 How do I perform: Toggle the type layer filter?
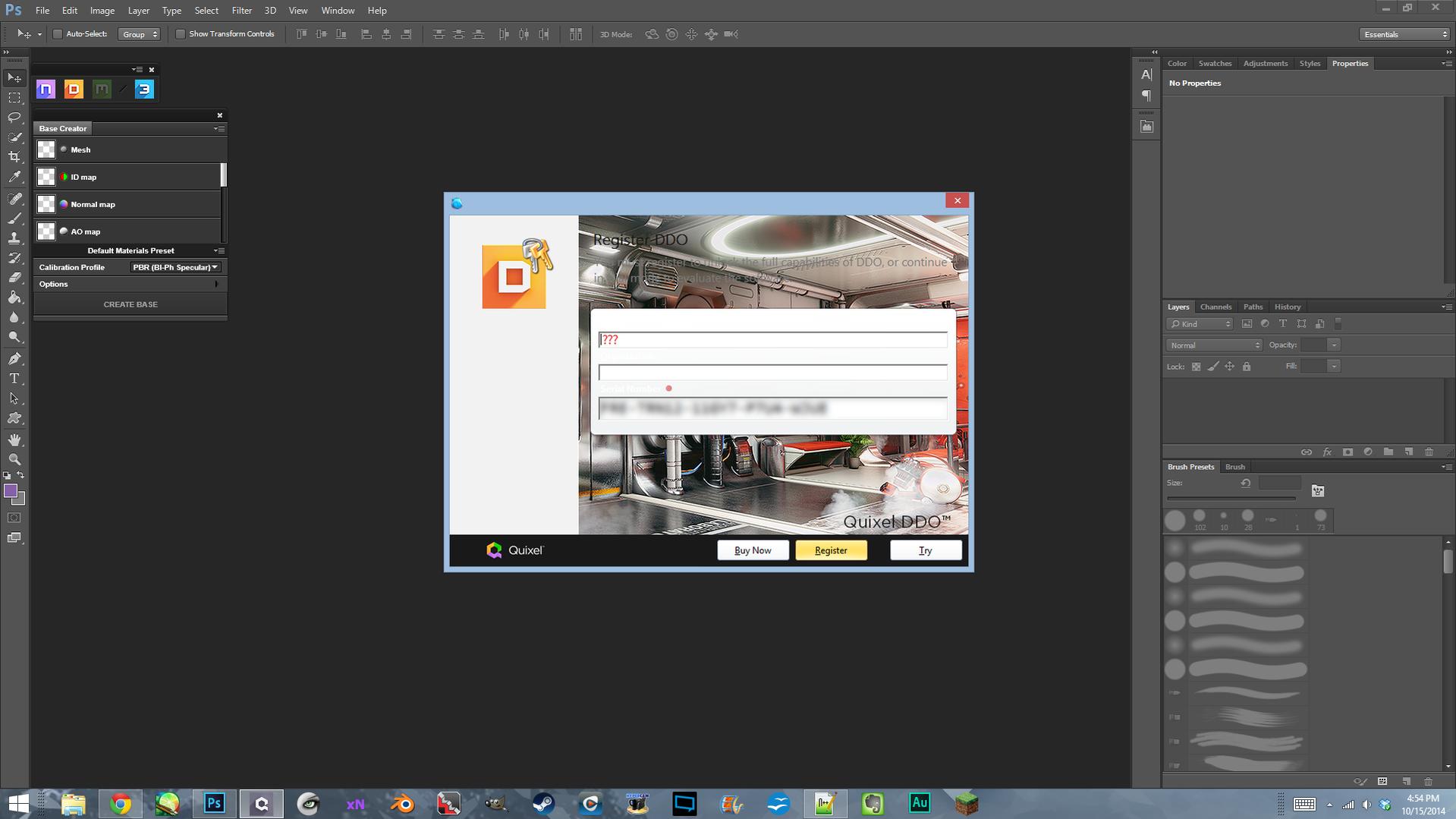tap(1283, 324)
